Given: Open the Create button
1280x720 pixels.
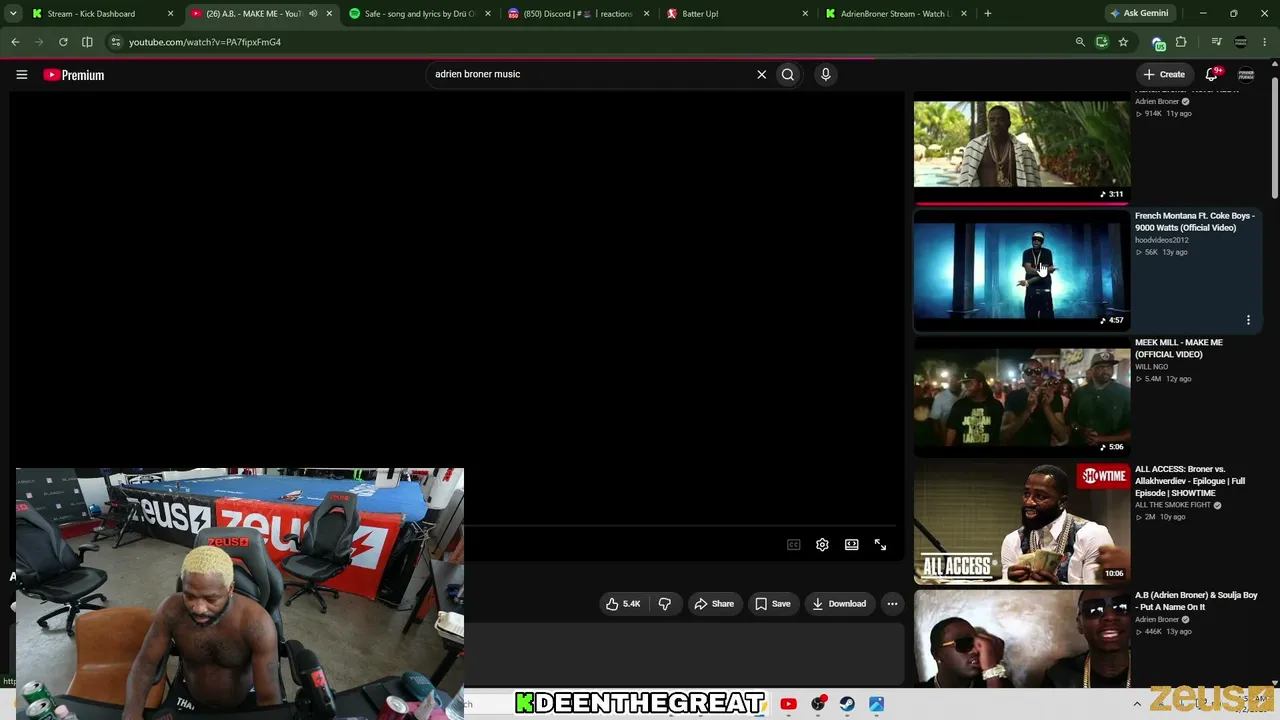Looking at the screenshot, I should (1165, 74).
